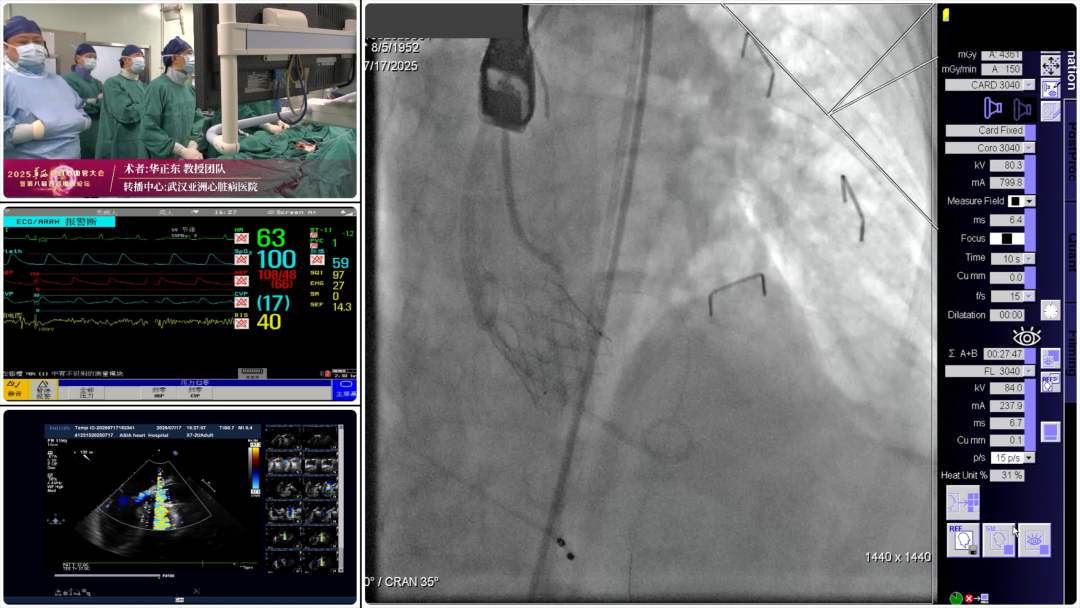1080x608 pixels.
Task: Open the f/s 15 dropdown
Action: coord(1029,296)
